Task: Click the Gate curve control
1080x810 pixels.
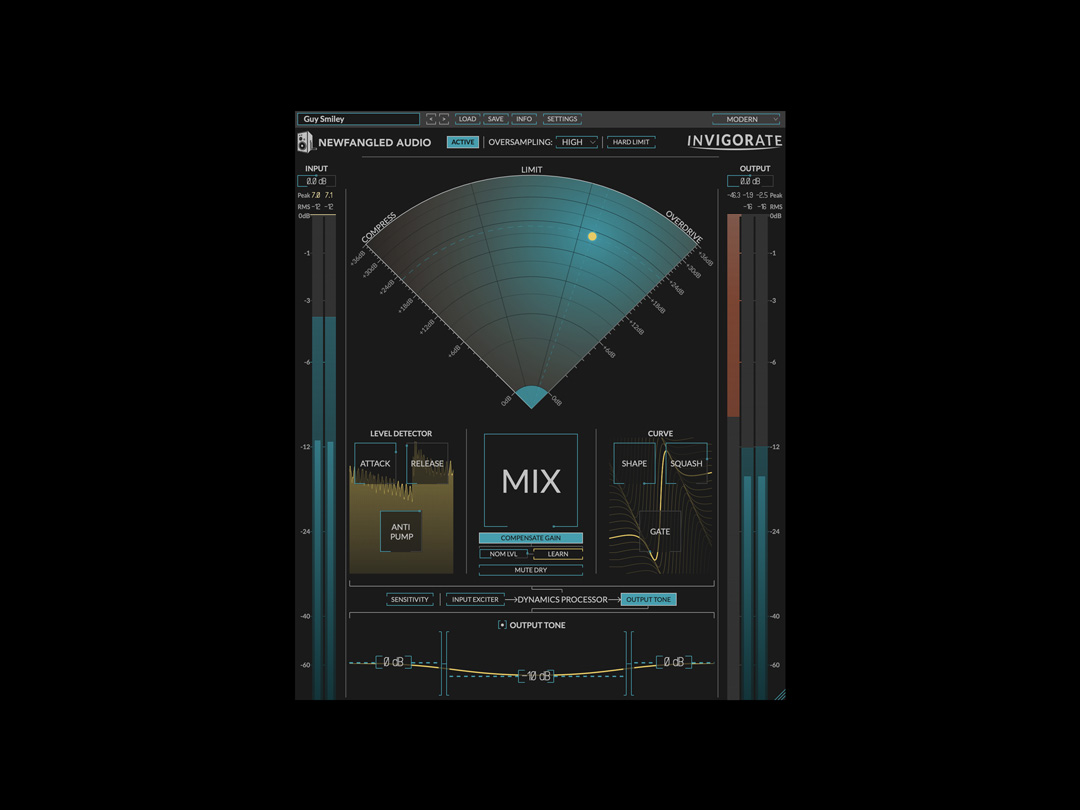Action: 660,532
